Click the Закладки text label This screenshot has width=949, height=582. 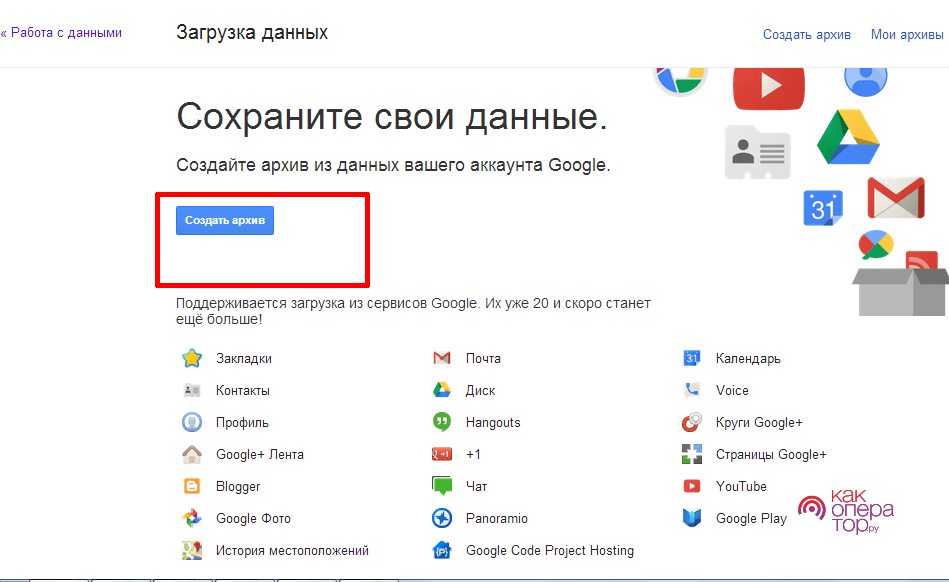(244, 358)
